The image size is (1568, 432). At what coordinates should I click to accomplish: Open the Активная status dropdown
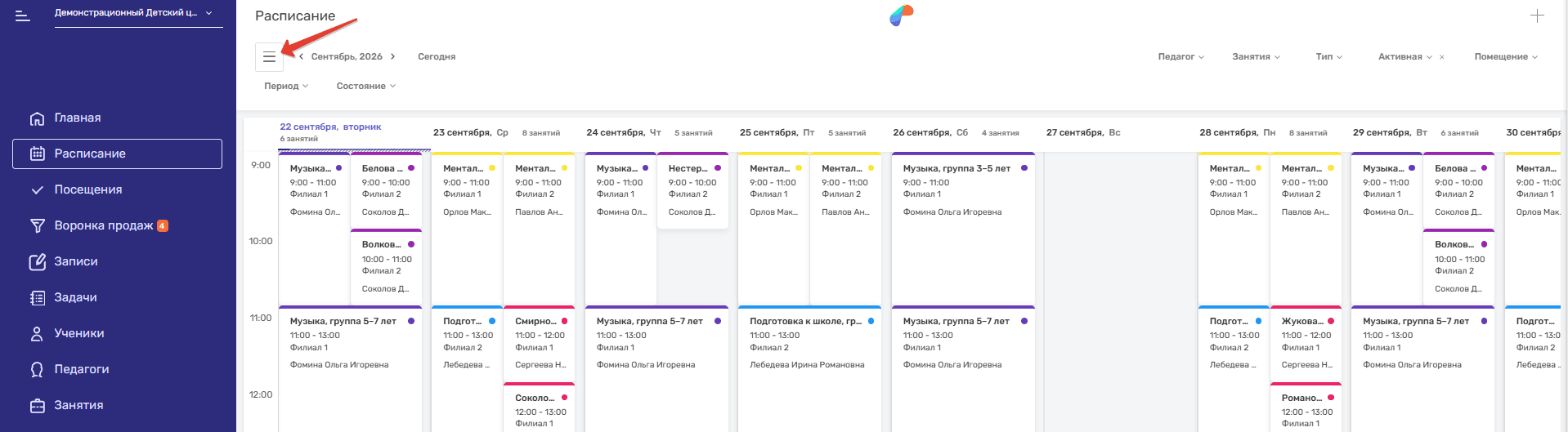1404,56
